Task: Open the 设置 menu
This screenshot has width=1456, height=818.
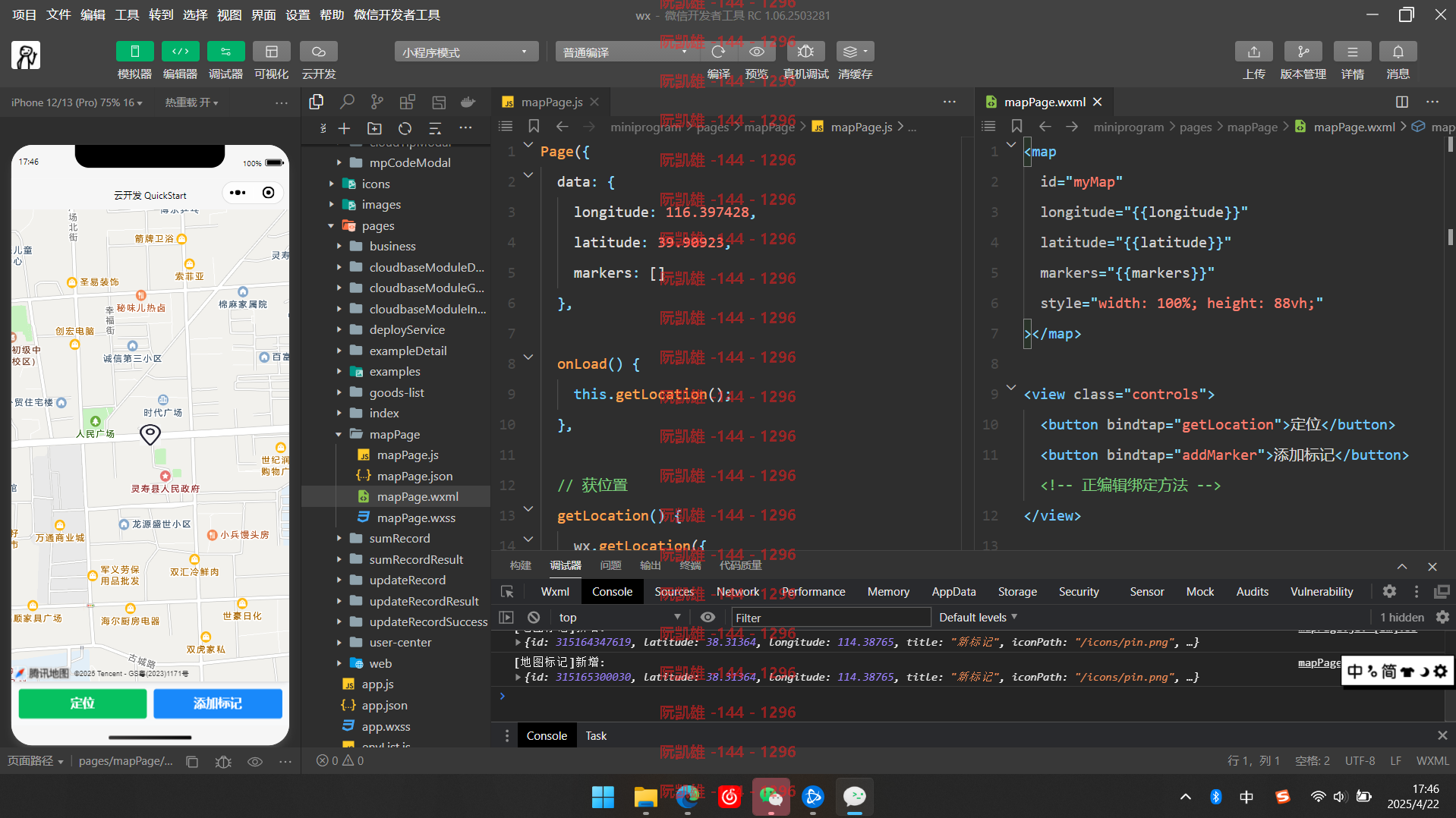Action: click(298, 14)
